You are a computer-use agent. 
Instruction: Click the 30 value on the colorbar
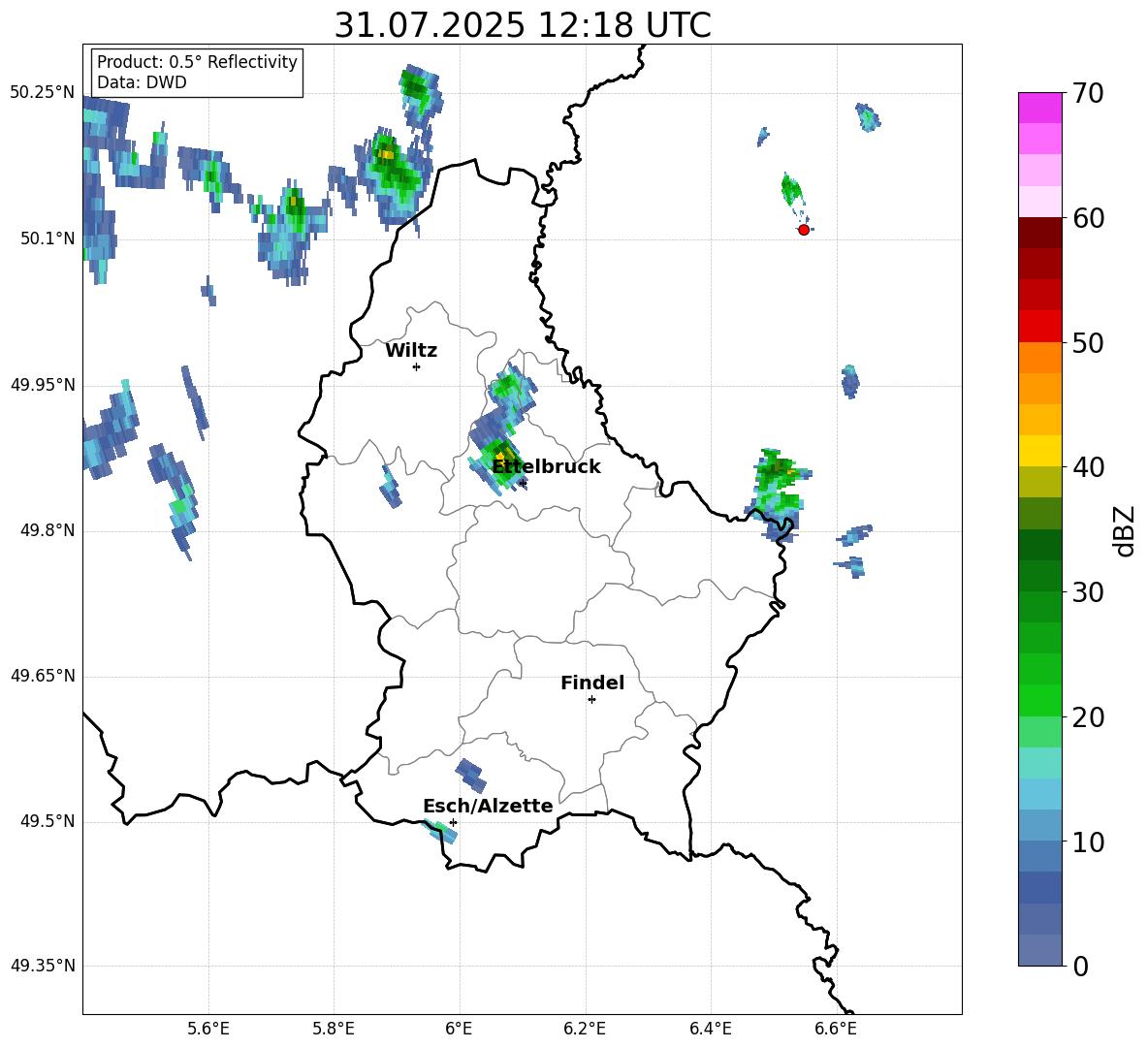pos(1088,592)
